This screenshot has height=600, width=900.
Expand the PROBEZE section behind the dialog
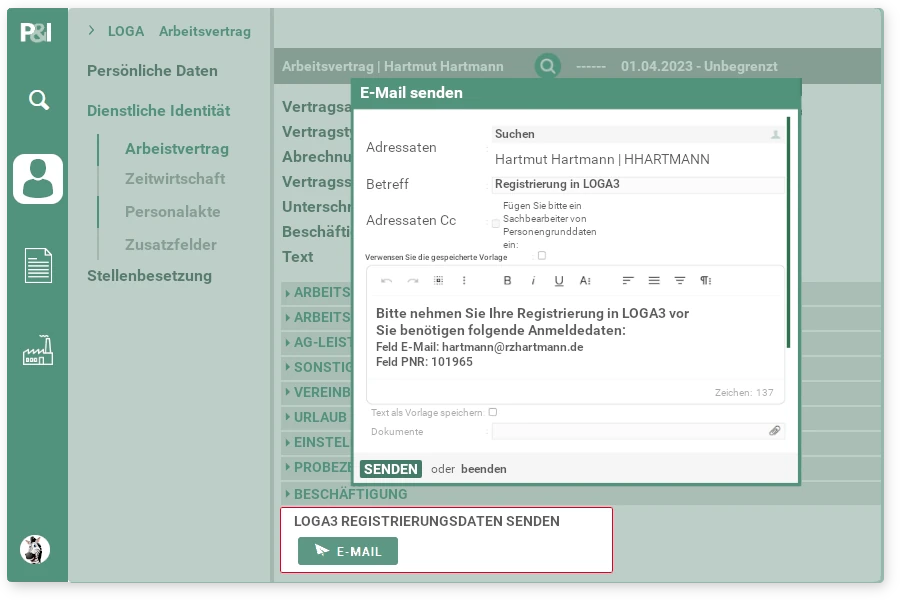[316, 467]
